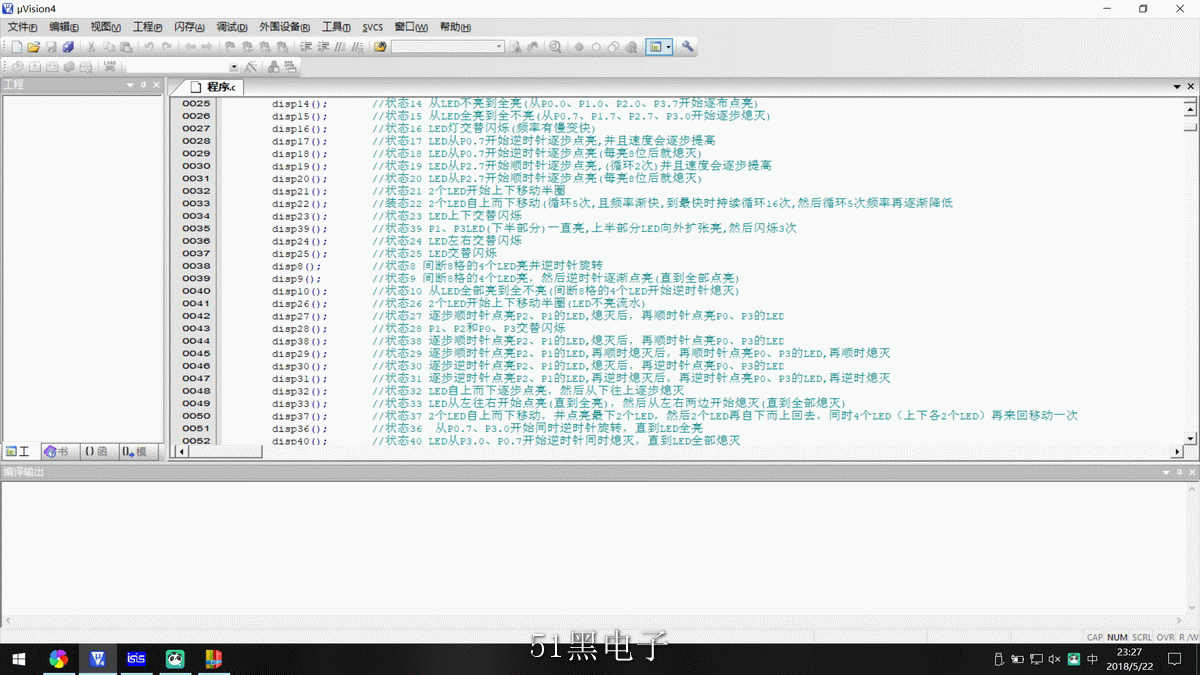Click the Paste toolbar icon
Image resolution: width=1200 pixels, height=675 pixels.
[x=125, y=47]
